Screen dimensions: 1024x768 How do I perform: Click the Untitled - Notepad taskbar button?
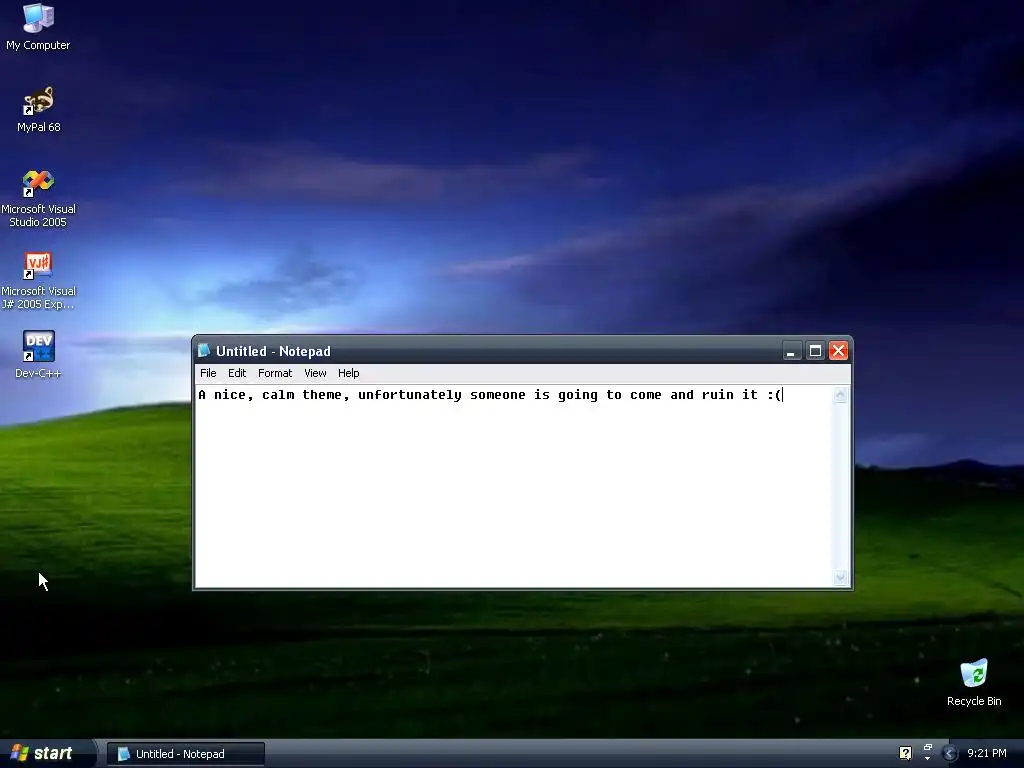186,754
